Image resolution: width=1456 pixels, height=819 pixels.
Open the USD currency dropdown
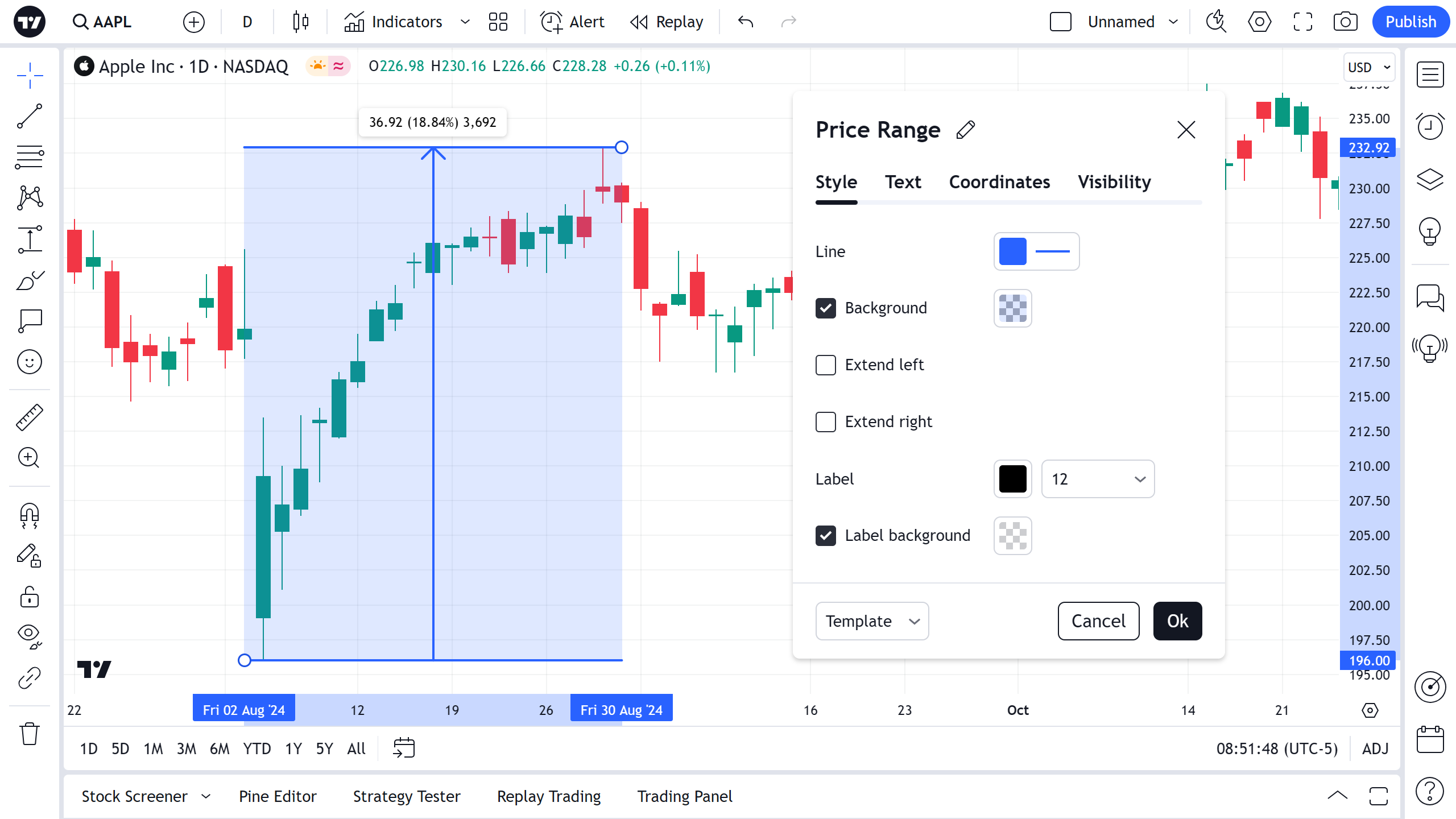tap(1368, 67)
